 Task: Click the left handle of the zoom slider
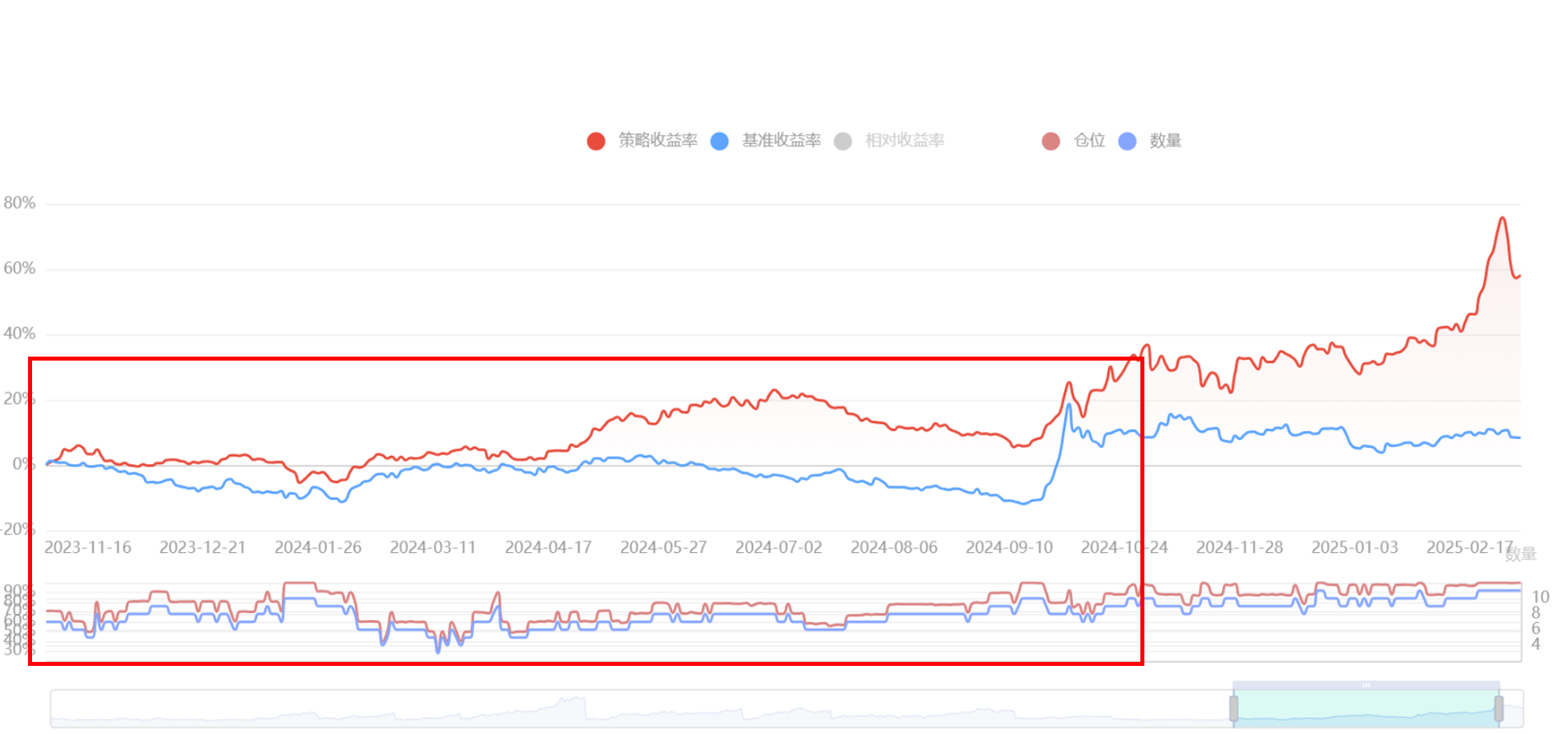1233,708
